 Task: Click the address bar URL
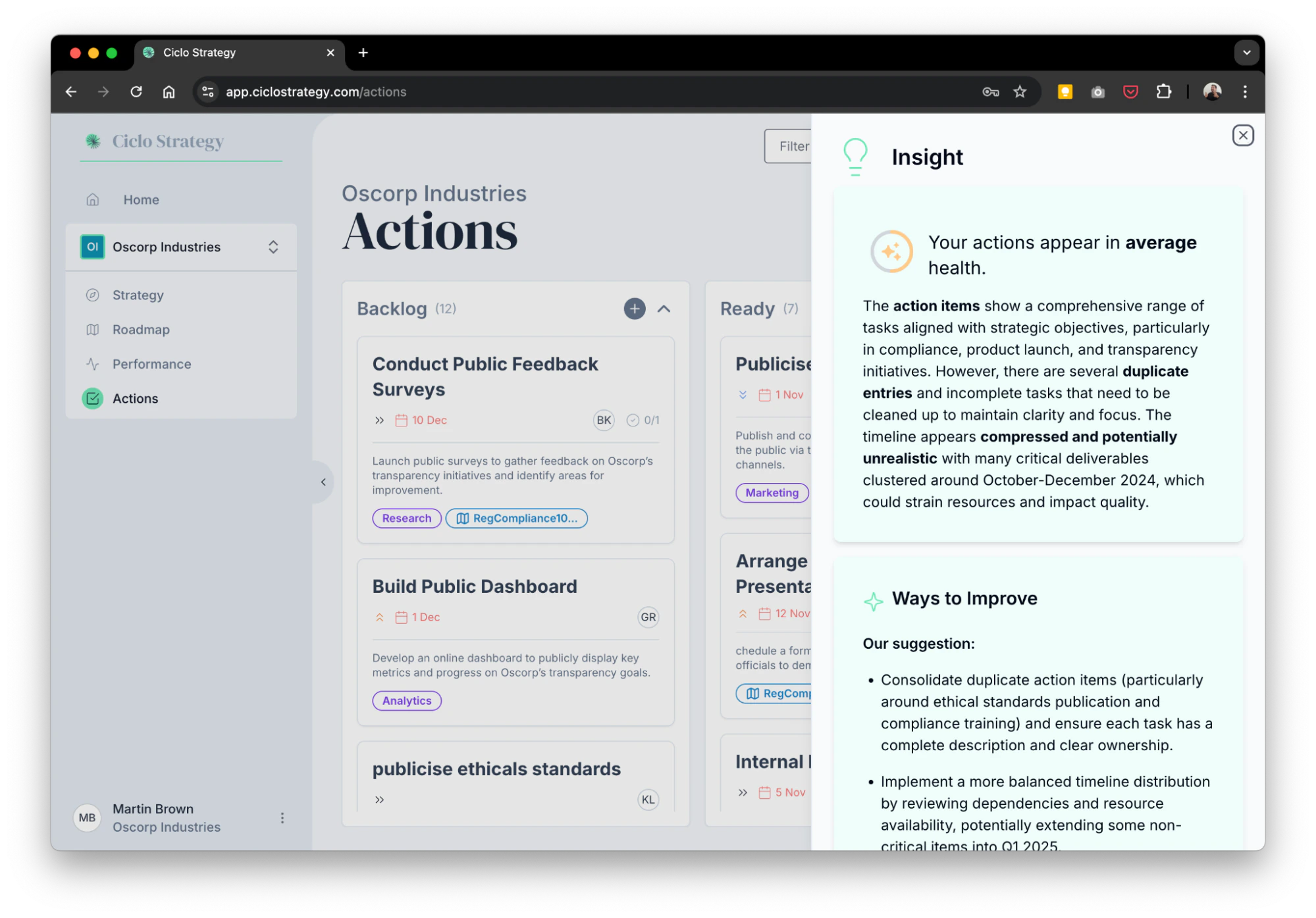tap(316, 91)
